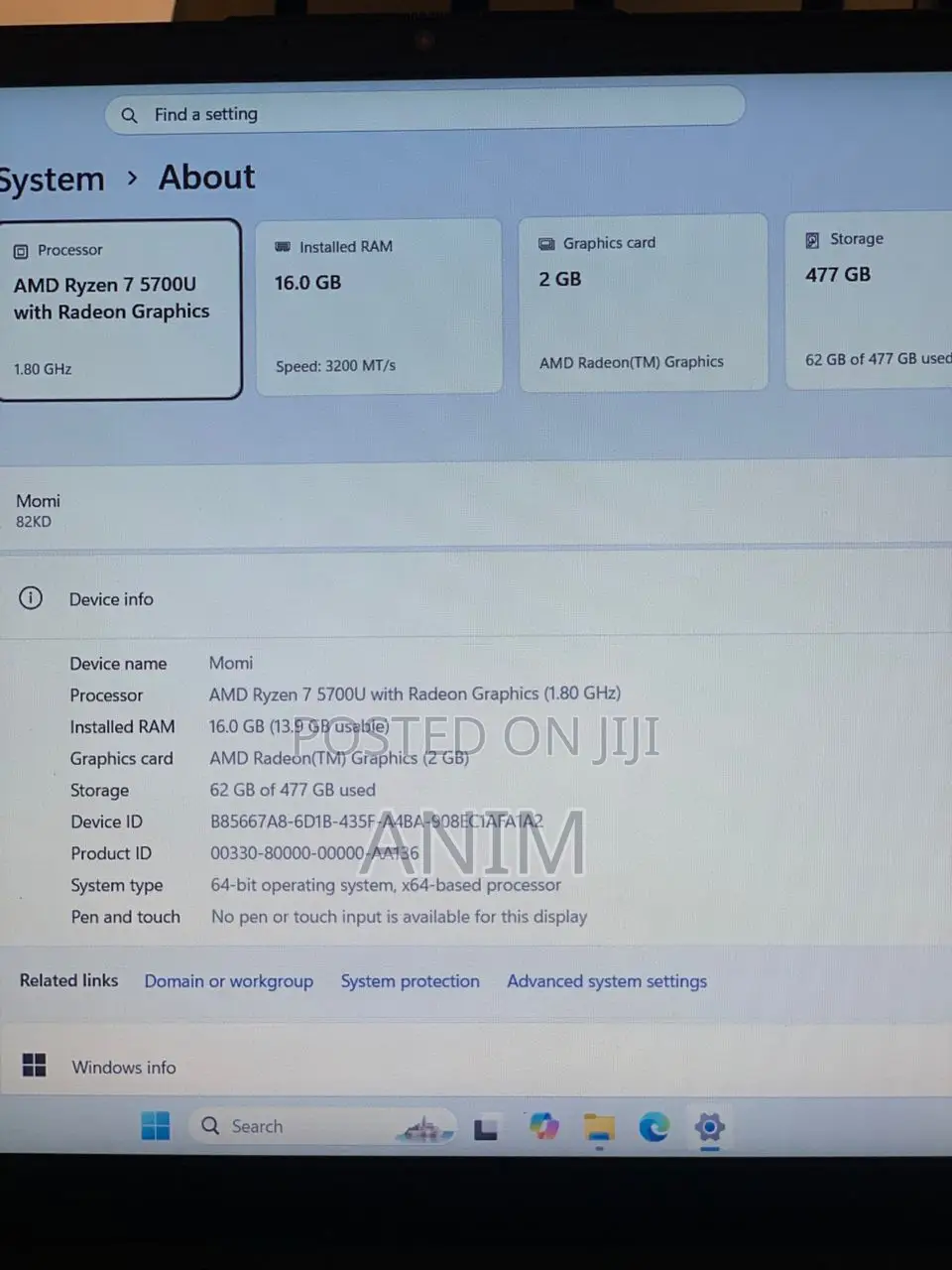Open Advanced system settings link
The image size is (952, 1270).
[x=607, y=981]
